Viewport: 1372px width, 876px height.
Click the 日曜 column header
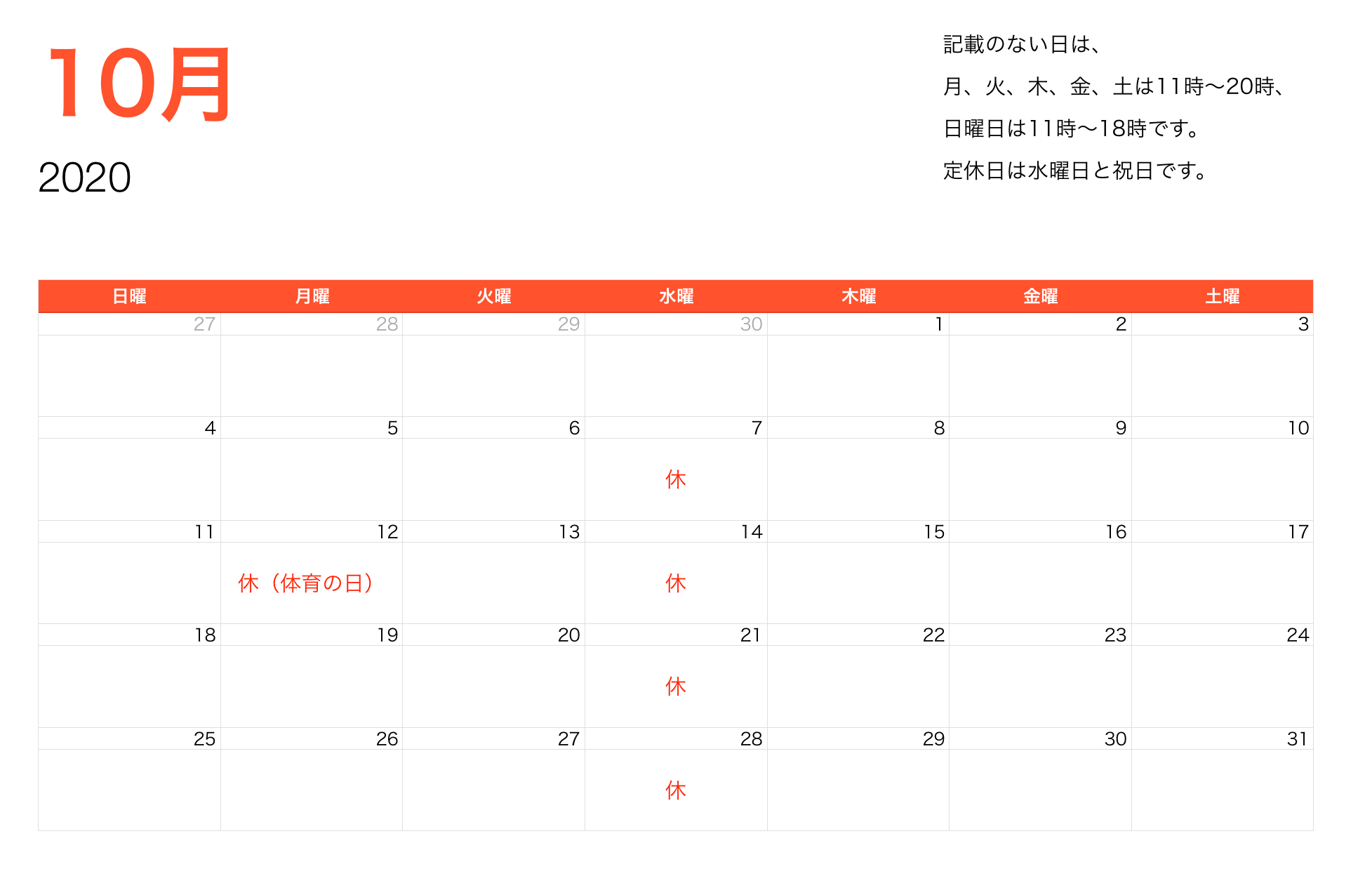pos(129,296)
